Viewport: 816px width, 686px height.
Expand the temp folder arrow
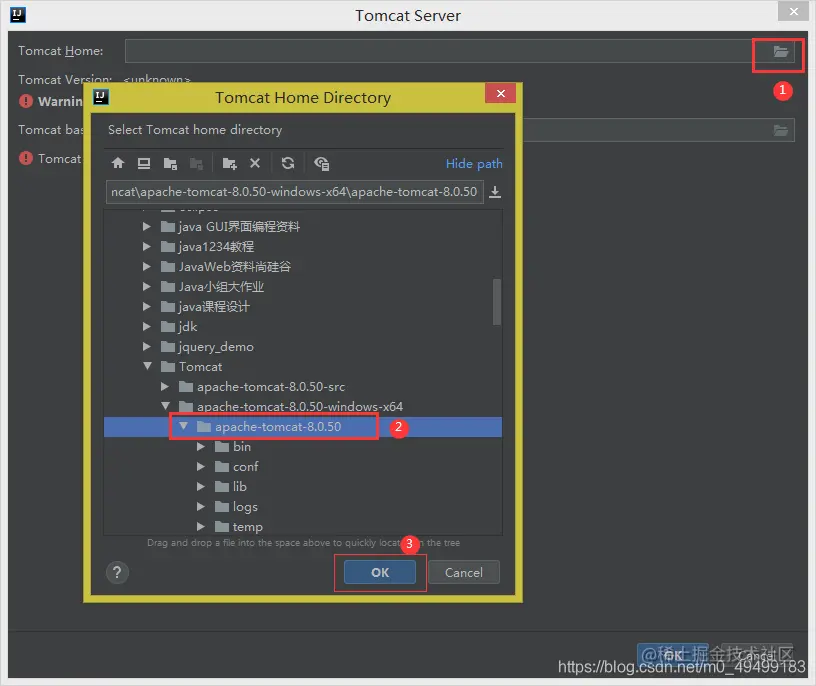coord(201,527)
